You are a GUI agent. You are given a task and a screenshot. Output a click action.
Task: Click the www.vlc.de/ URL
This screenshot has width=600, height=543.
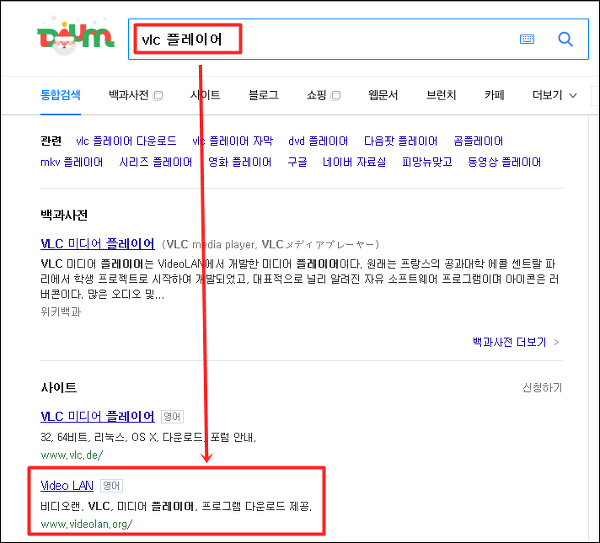[x=72, y=455]
